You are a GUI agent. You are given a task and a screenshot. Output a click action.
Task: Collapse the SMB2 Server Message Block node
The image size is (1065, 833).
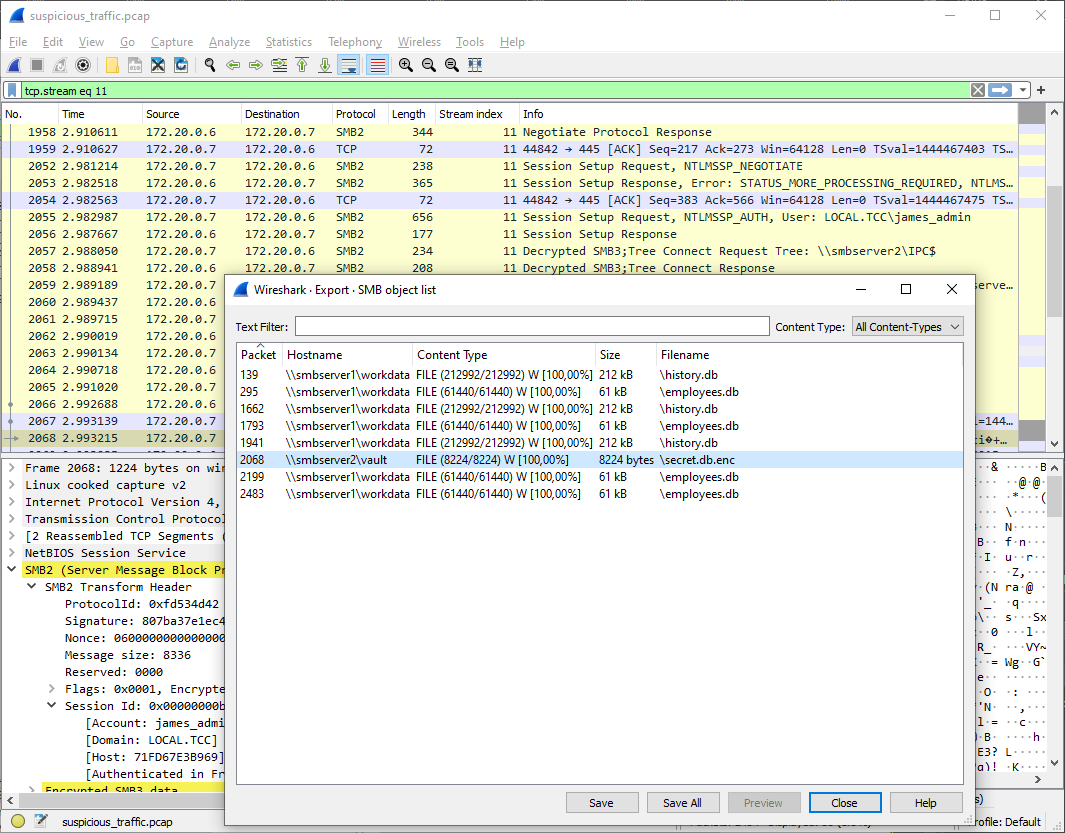point(12,569)
